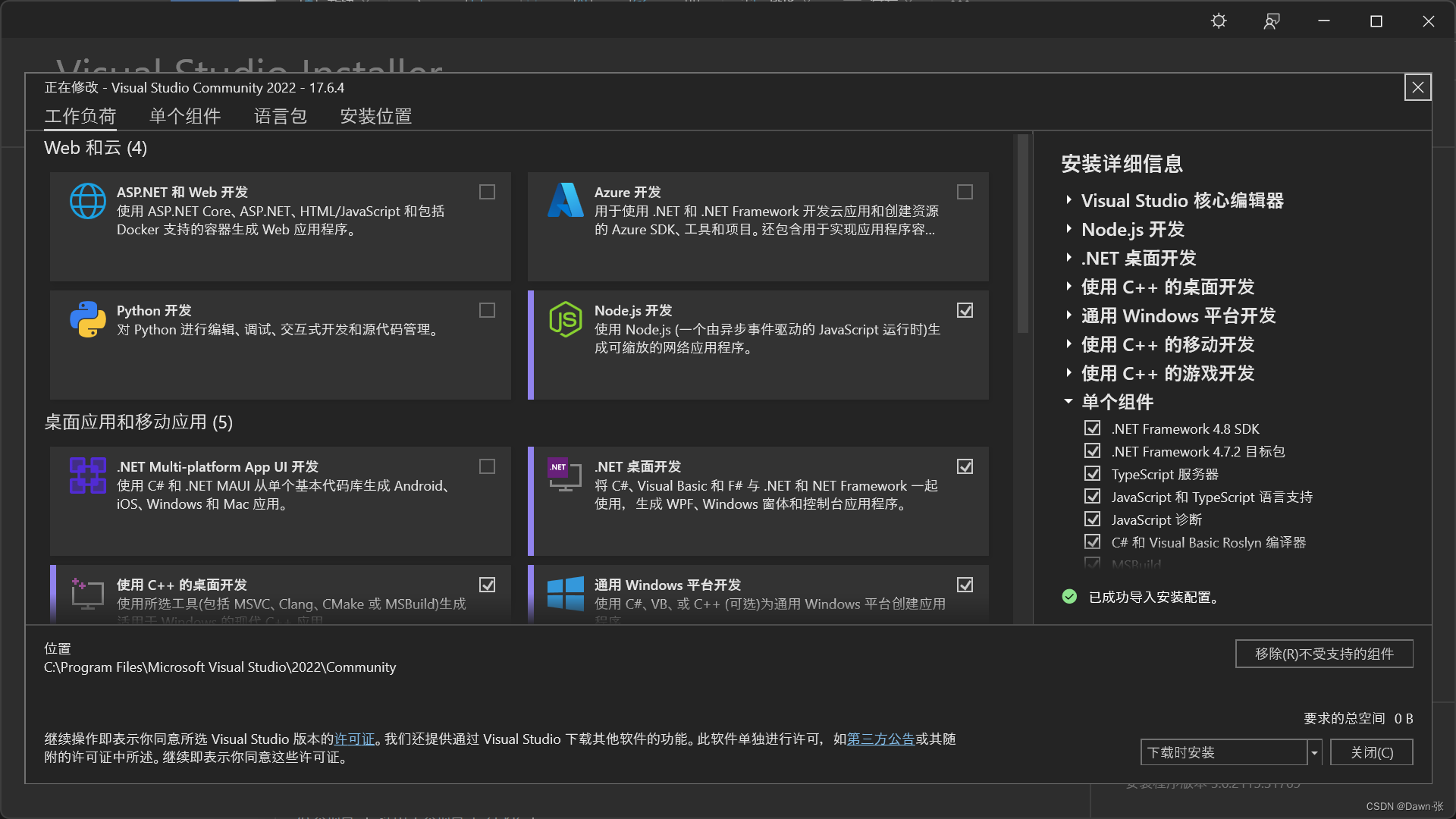Click green success check status icon
This screenshot has height=819, width=1456.
tap(1069, 597)
